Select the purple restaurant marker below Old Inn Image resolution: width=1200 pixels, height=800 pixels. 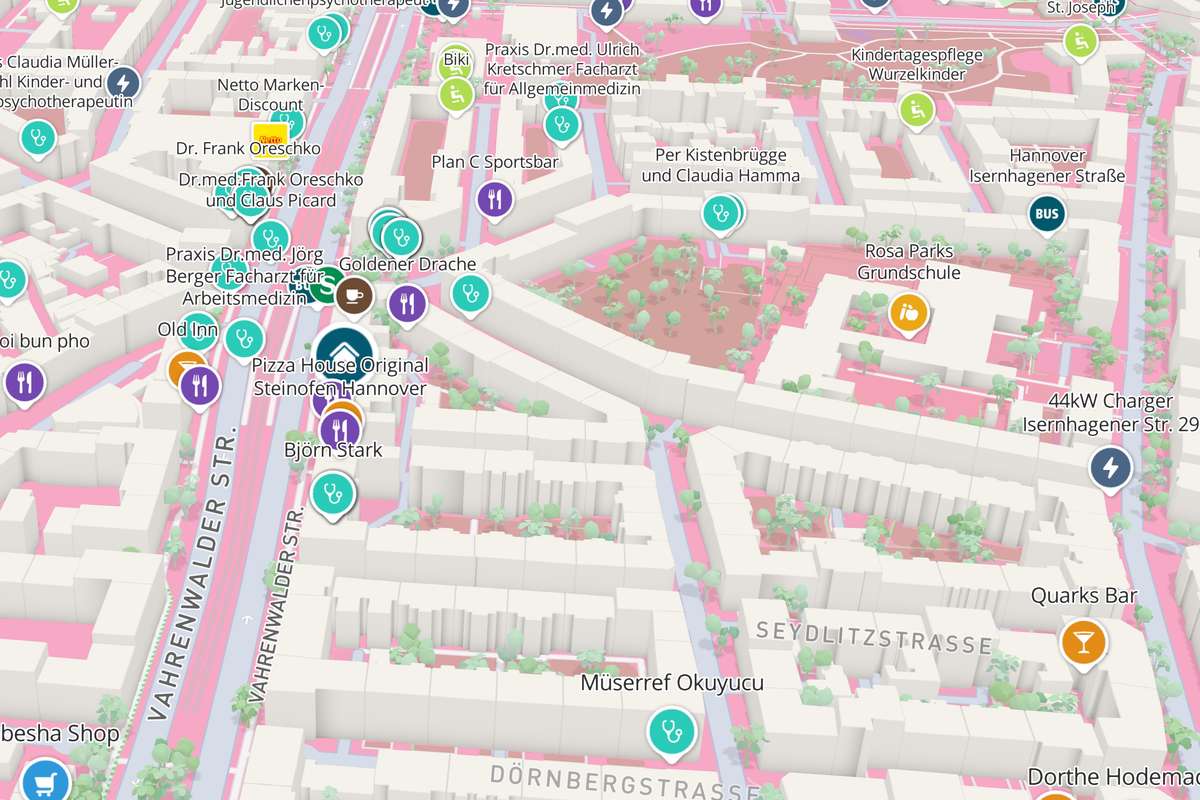pyautogui.click(x=200, y=384)
